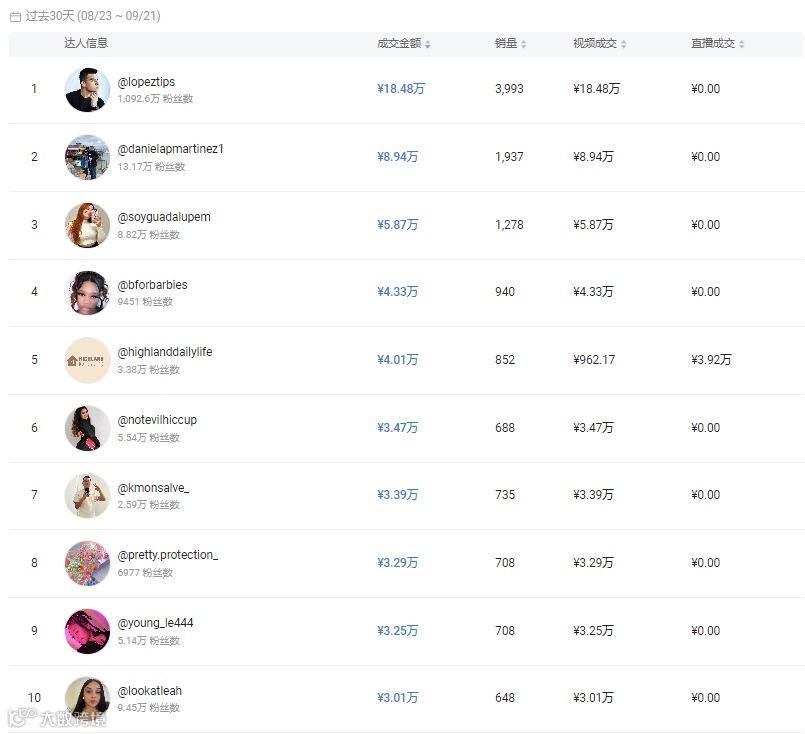Sort by 直播成交 column arrow
The image size is (805, 734).
click(742, 44)
